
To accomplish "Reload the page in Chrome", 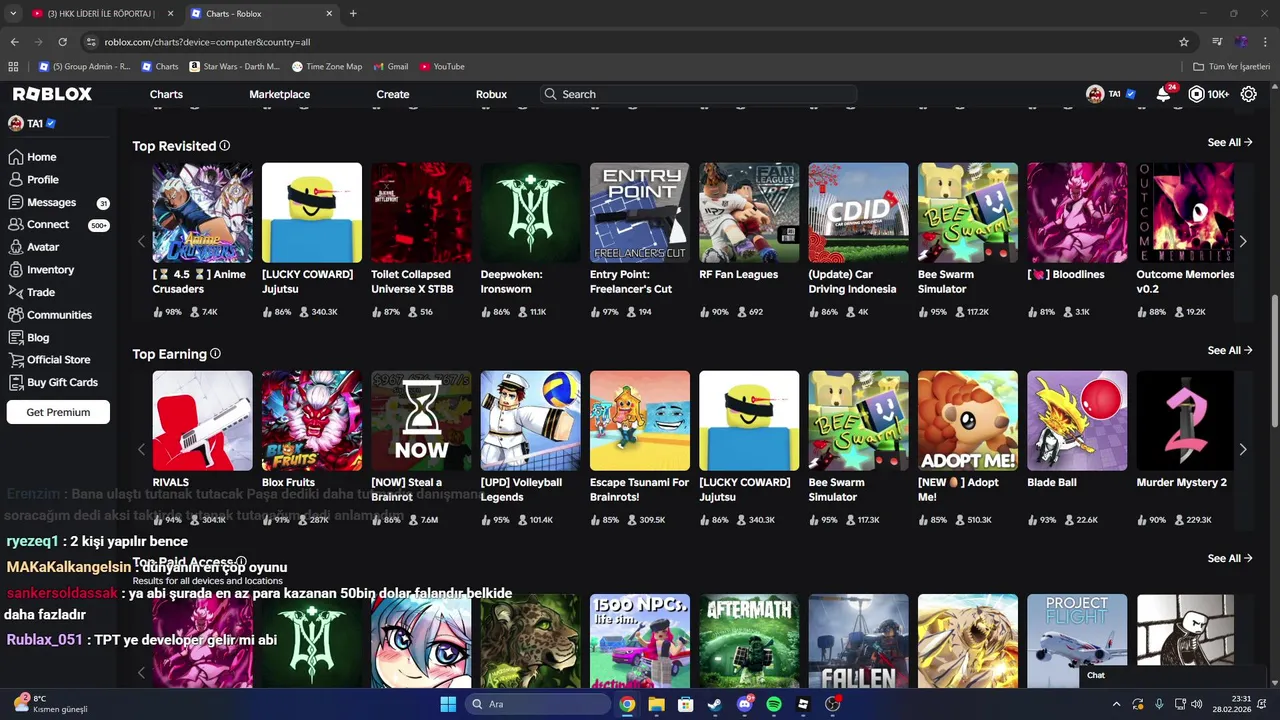I will pos(62,42).
